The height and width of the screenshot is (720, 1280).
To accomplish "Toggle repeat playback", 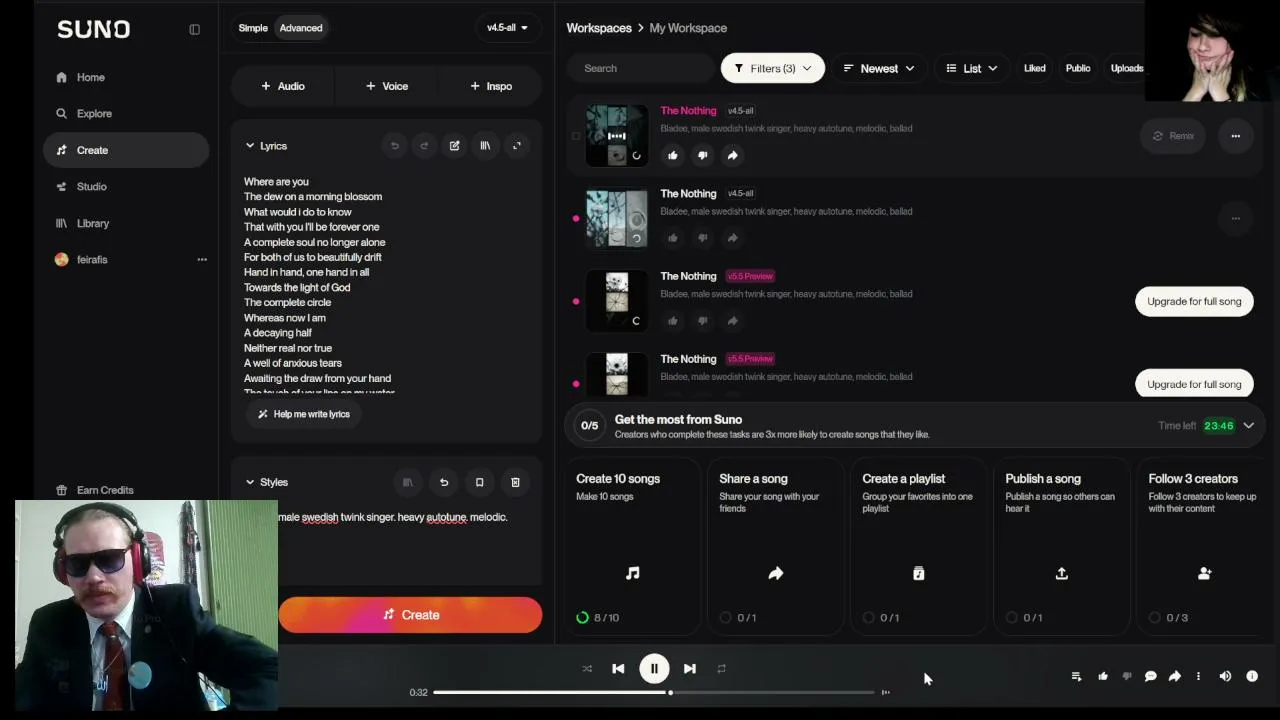I will (x=721, y=669).
